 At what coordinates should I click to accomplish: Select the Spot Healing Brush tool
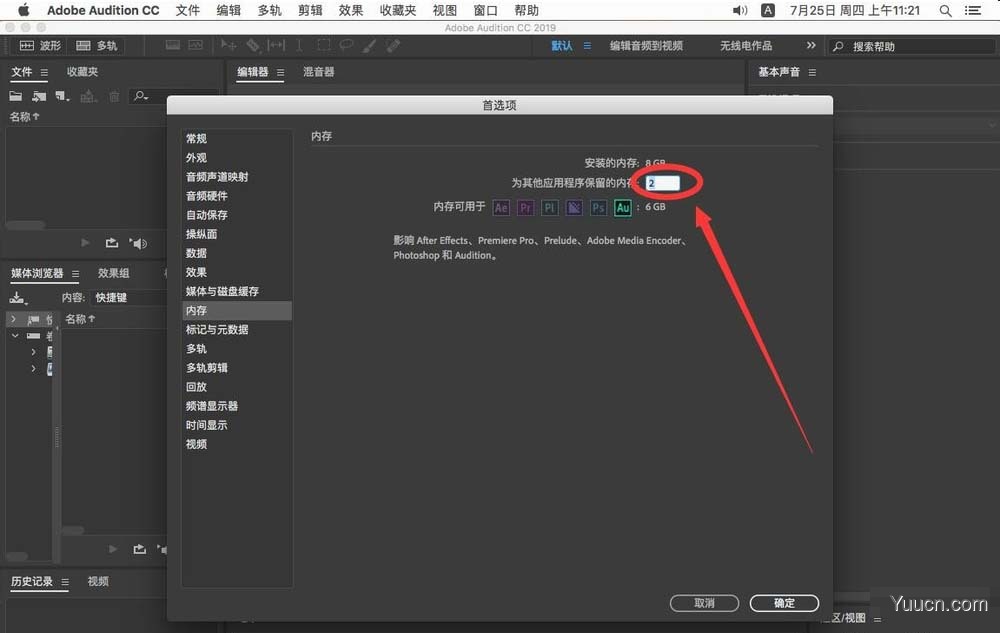(x=391, y=45)
